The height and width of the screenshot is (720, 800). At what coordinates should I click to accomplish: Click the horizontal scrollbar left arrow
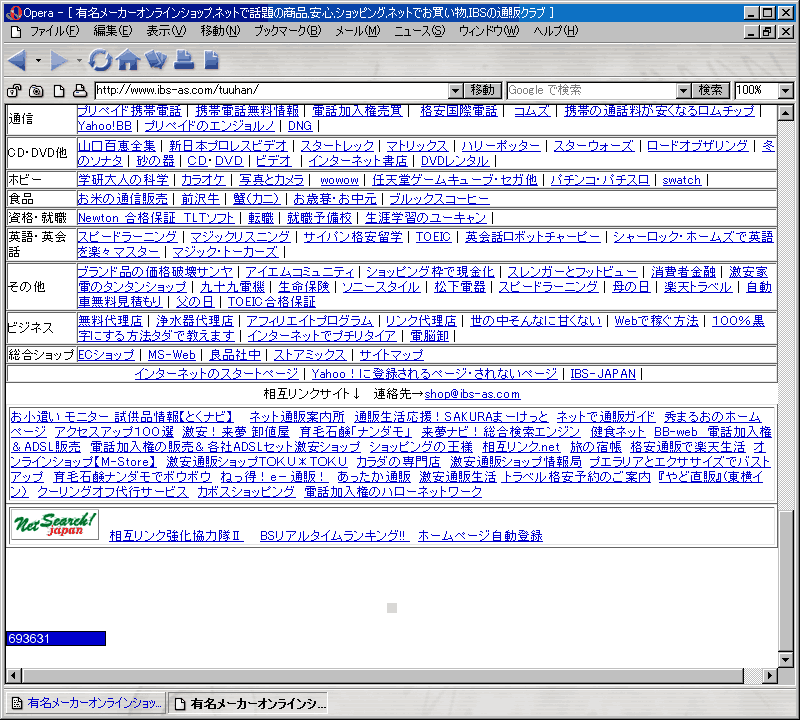click(x=14, y=676)
